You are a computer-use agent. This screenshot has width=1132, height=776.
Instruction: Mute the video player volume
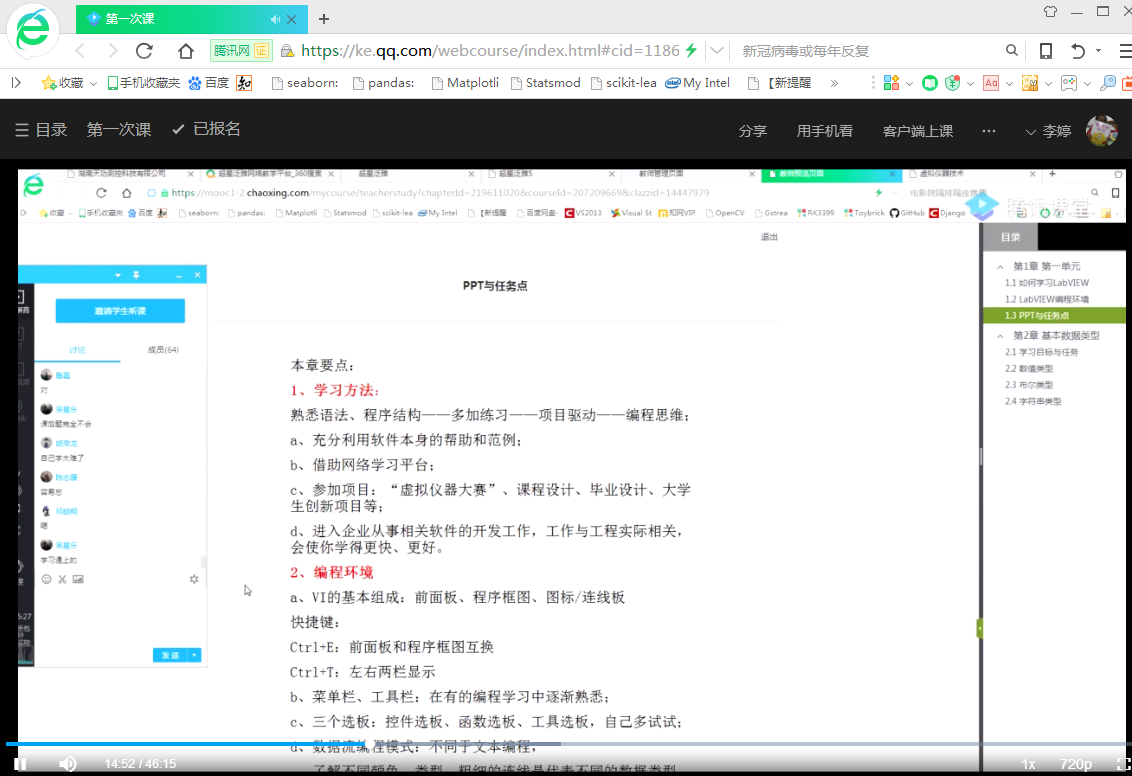point(67,764)
